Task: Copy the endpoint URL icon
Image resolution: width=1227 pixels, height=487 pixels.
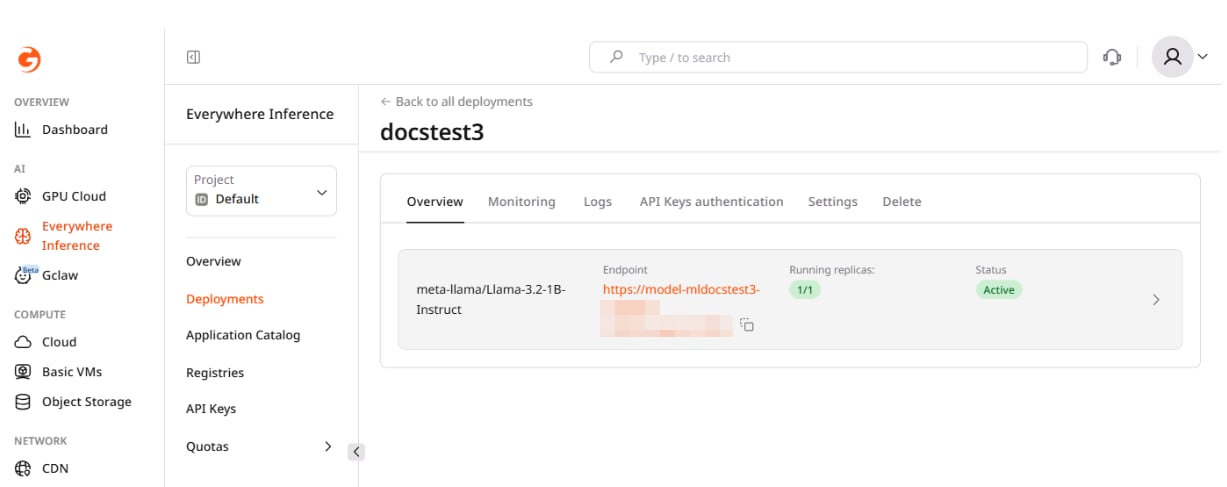Action: (x=746, y=325)
